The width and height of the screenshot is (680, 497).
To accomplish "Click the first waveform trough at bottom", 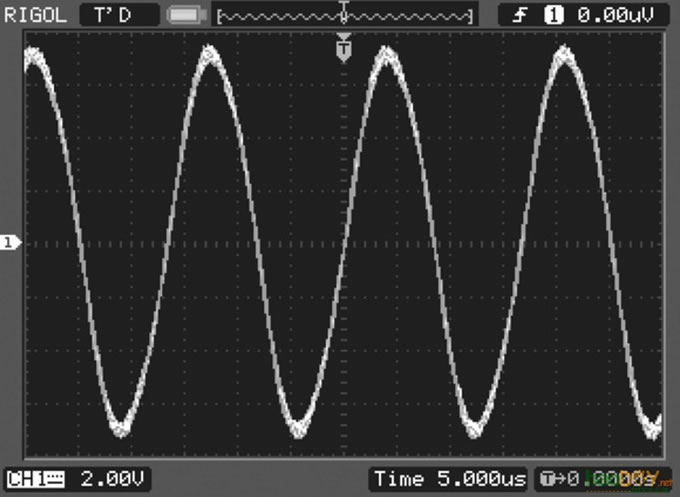I will 120,425.
